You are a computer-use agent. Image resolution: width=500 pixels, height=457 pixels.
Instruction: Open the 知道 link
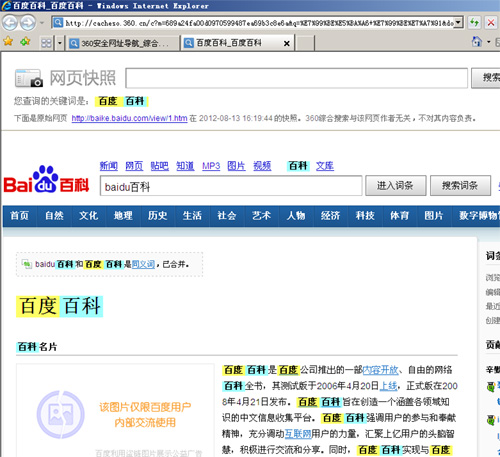[185, 166]
